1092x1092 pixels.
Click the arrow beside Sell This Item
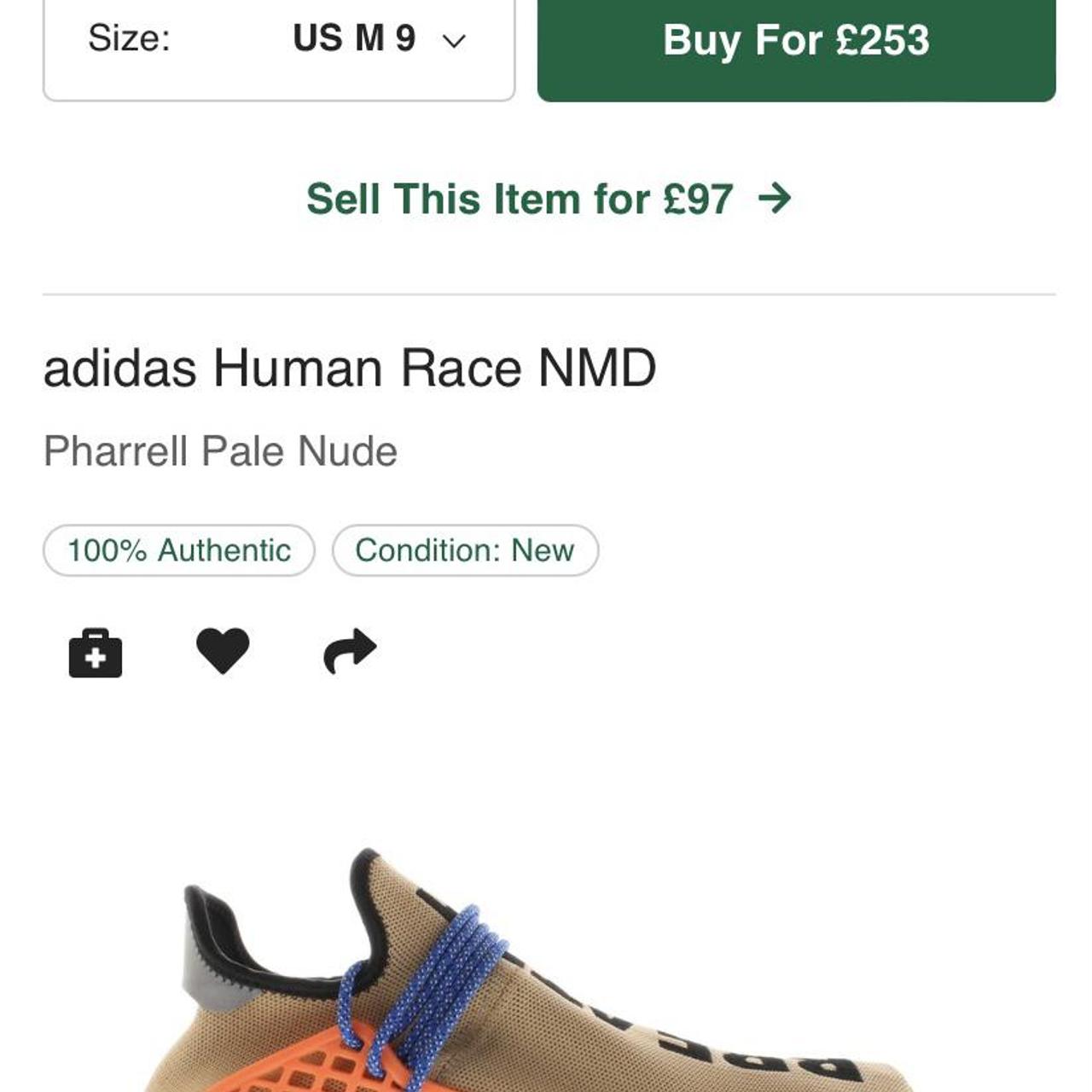pyautogui.click(x=775, y=199)
